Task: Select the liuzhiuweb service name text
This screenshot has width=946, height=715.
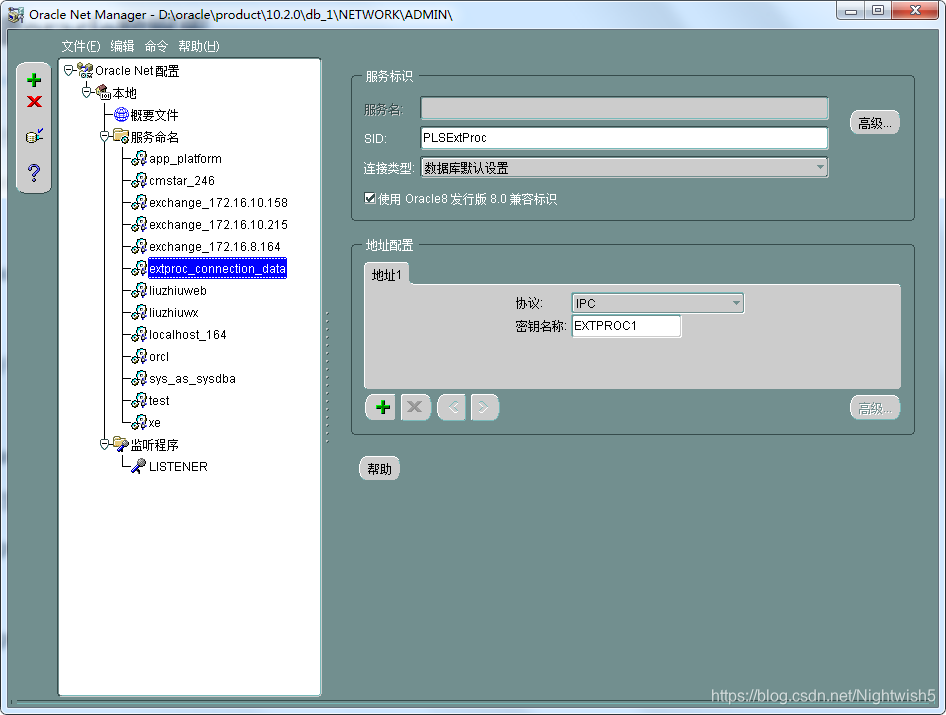Action: pos(178,290)
